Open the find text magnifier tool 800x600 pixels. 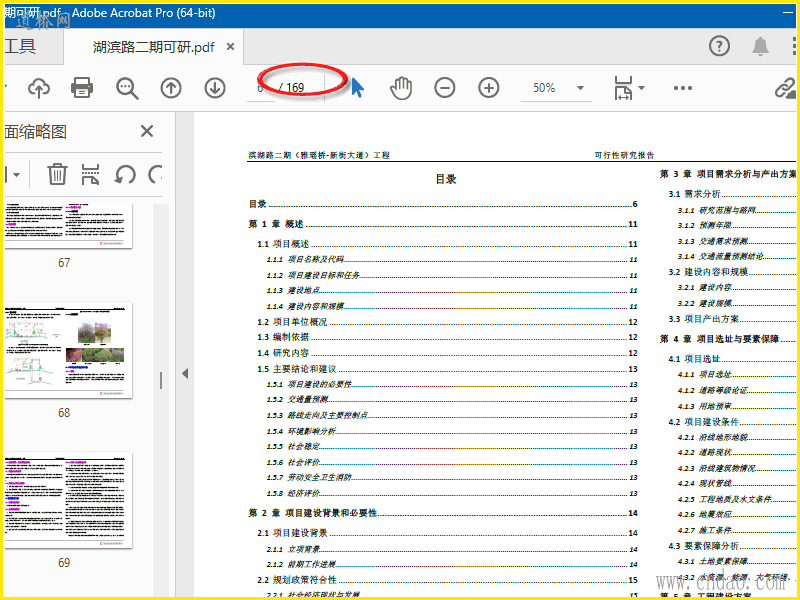coord(127,88)
